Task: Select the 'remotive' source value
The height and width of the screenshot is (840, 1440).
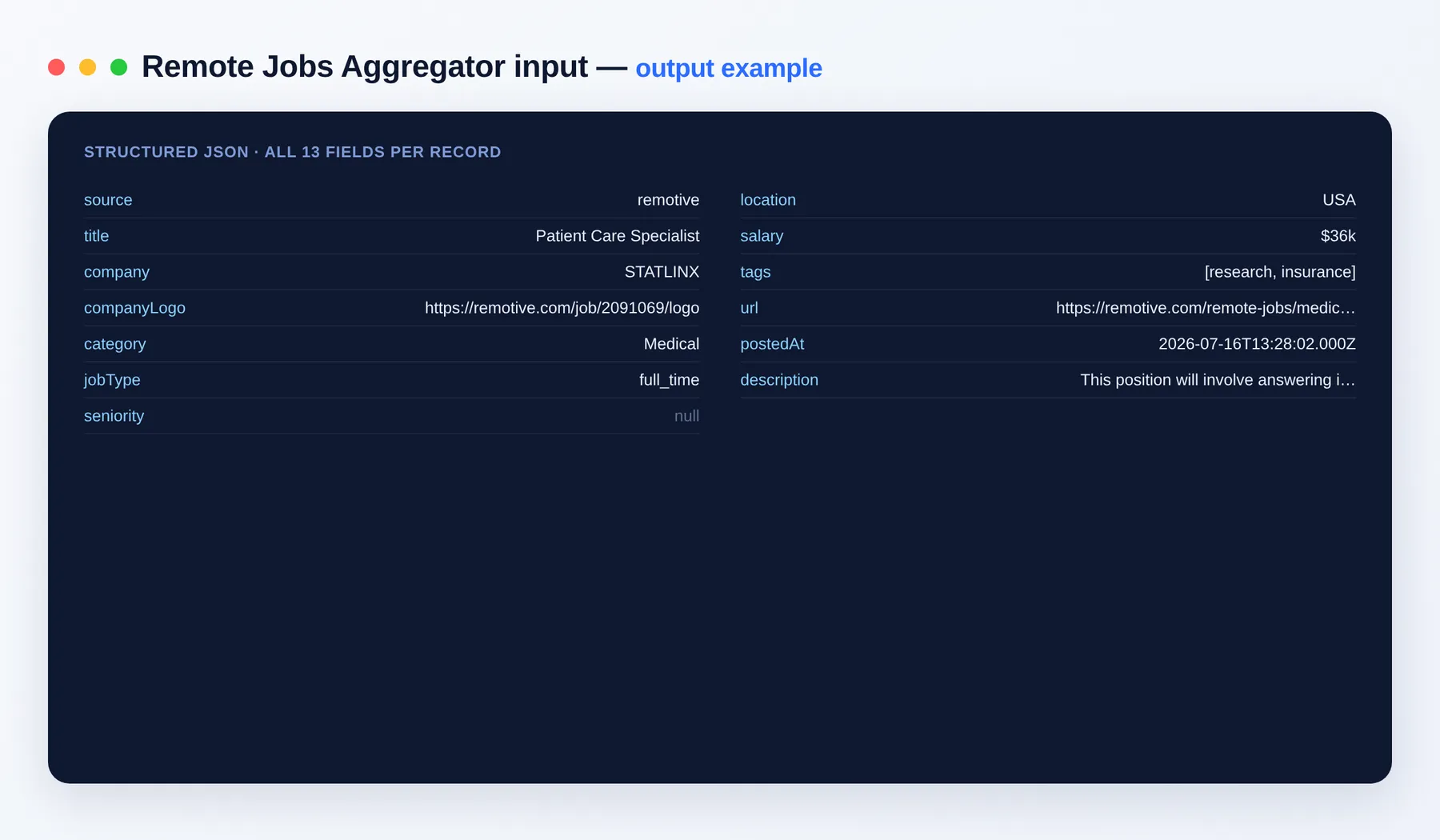Action: pos(668,200)
